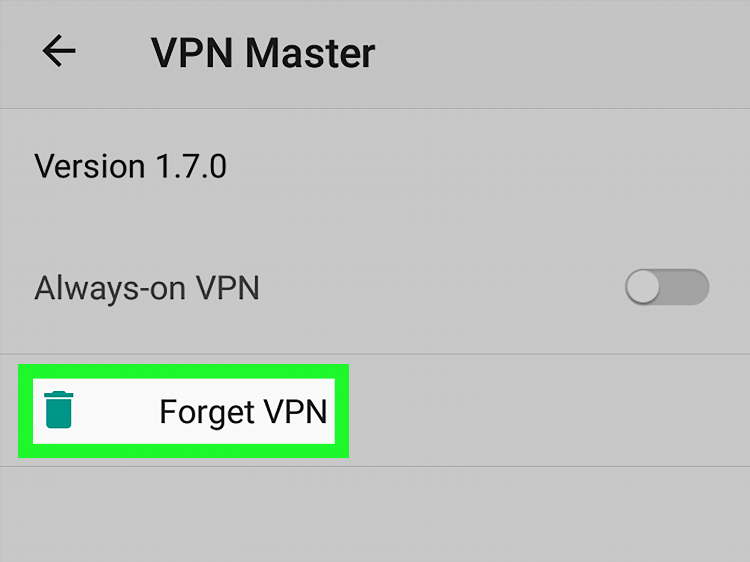Select the Forget VPN text label
Image resolution: width=750 pixels, height=562 pixels.
coord(243,412)
